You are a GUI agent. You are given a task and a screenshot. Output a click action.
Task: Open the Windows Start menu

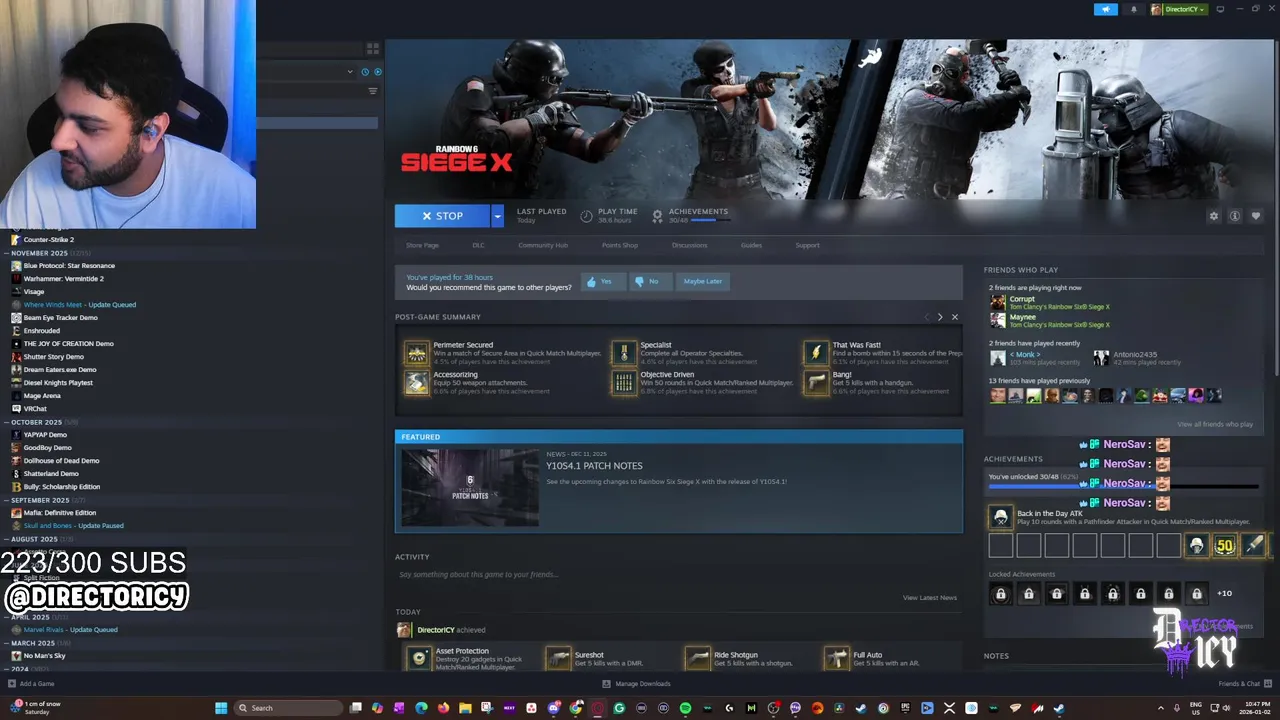click(x=221, y=708)
